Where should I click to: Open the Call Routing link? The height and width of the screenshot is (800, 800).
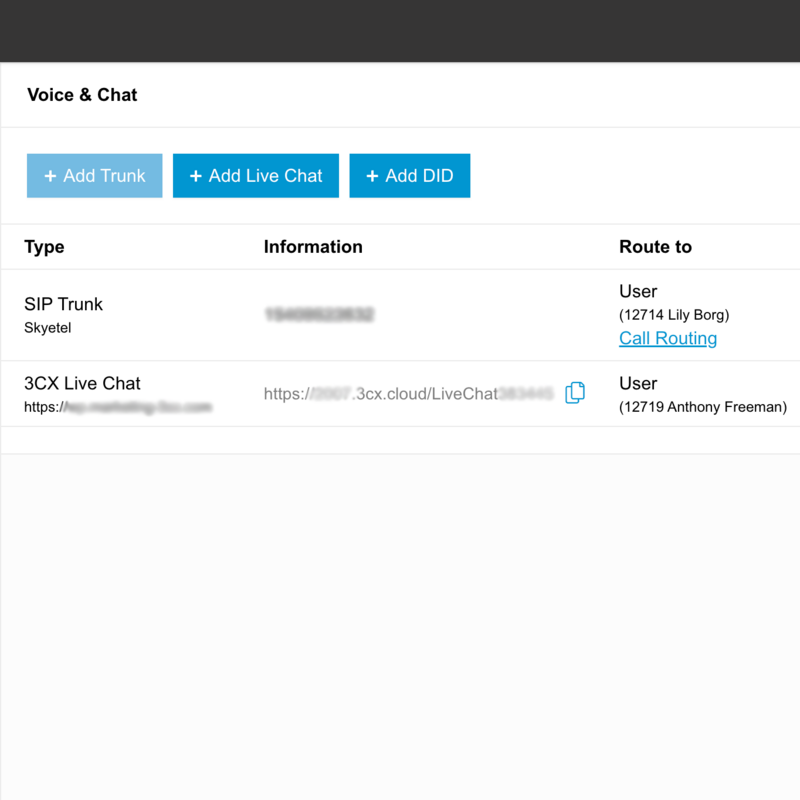click(668, 338)
